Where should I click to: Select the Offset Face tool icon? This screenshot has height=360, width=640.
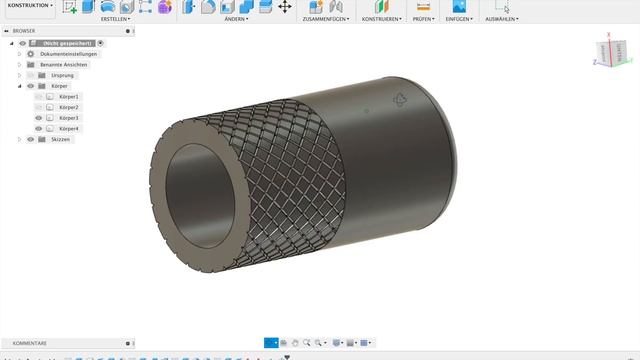pos(266,7)
